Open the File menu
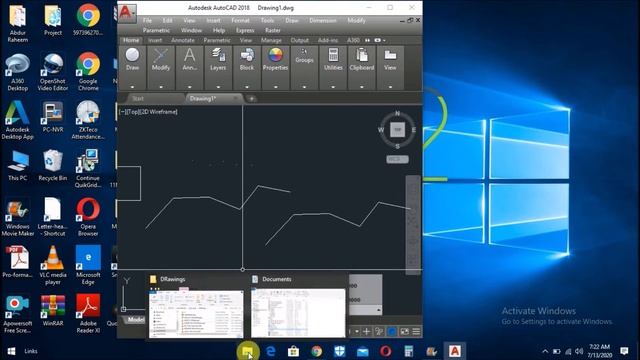The image size is (640, 360). pos(147,20)
